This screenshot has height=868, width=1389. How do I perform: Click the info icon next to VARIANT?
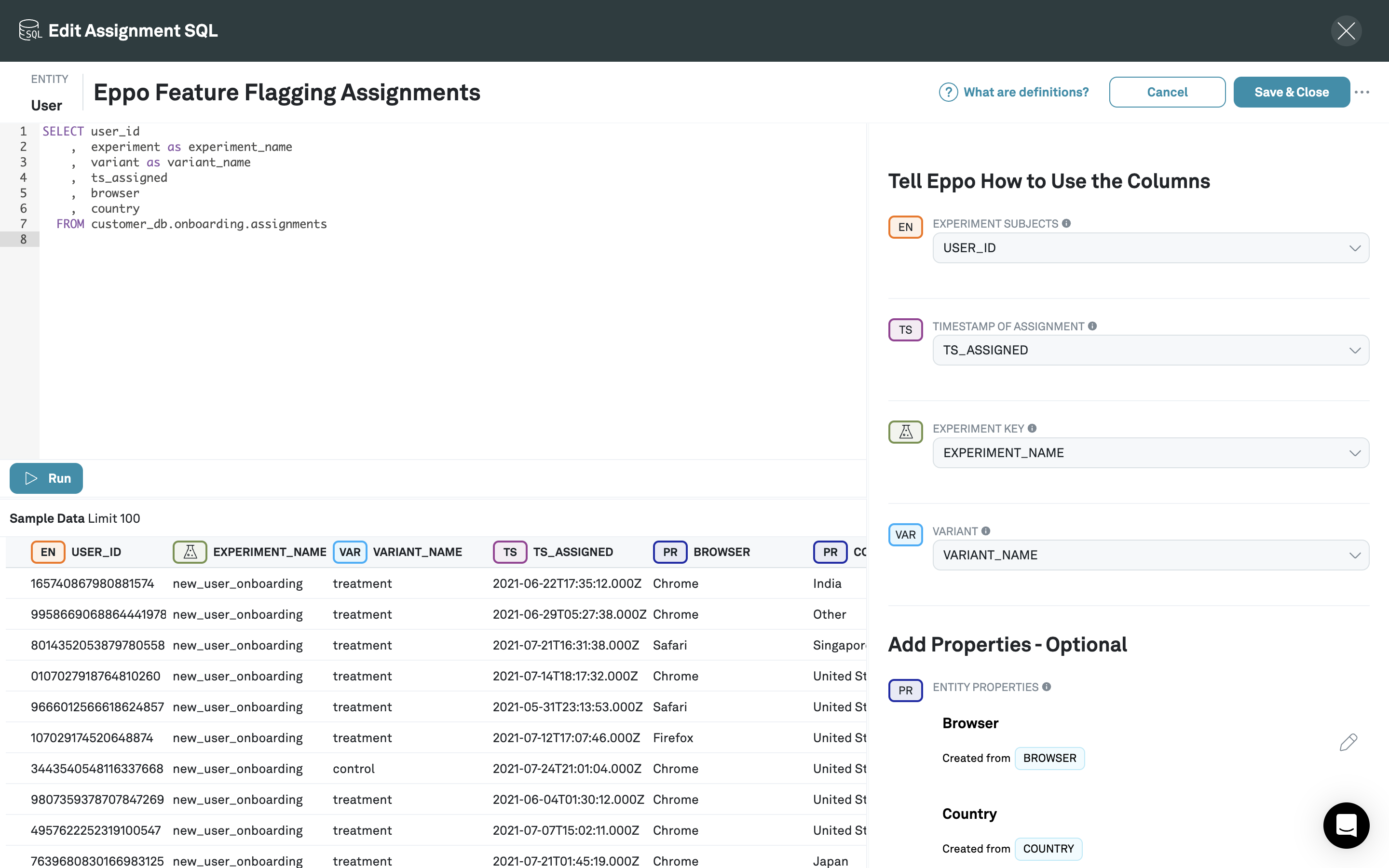tap(986, 531)
